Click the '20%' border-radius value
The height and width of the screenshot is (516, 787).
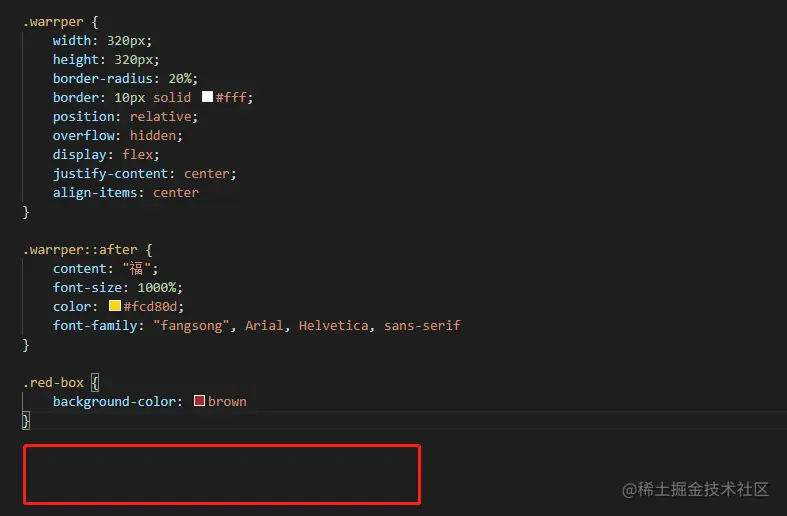[180, 79]
